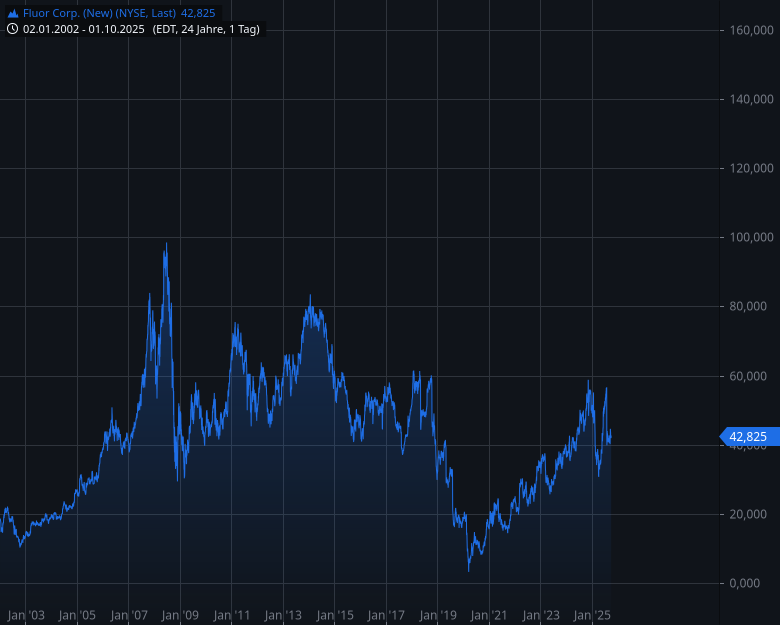Click Jan '11 on the time axis

232,615
